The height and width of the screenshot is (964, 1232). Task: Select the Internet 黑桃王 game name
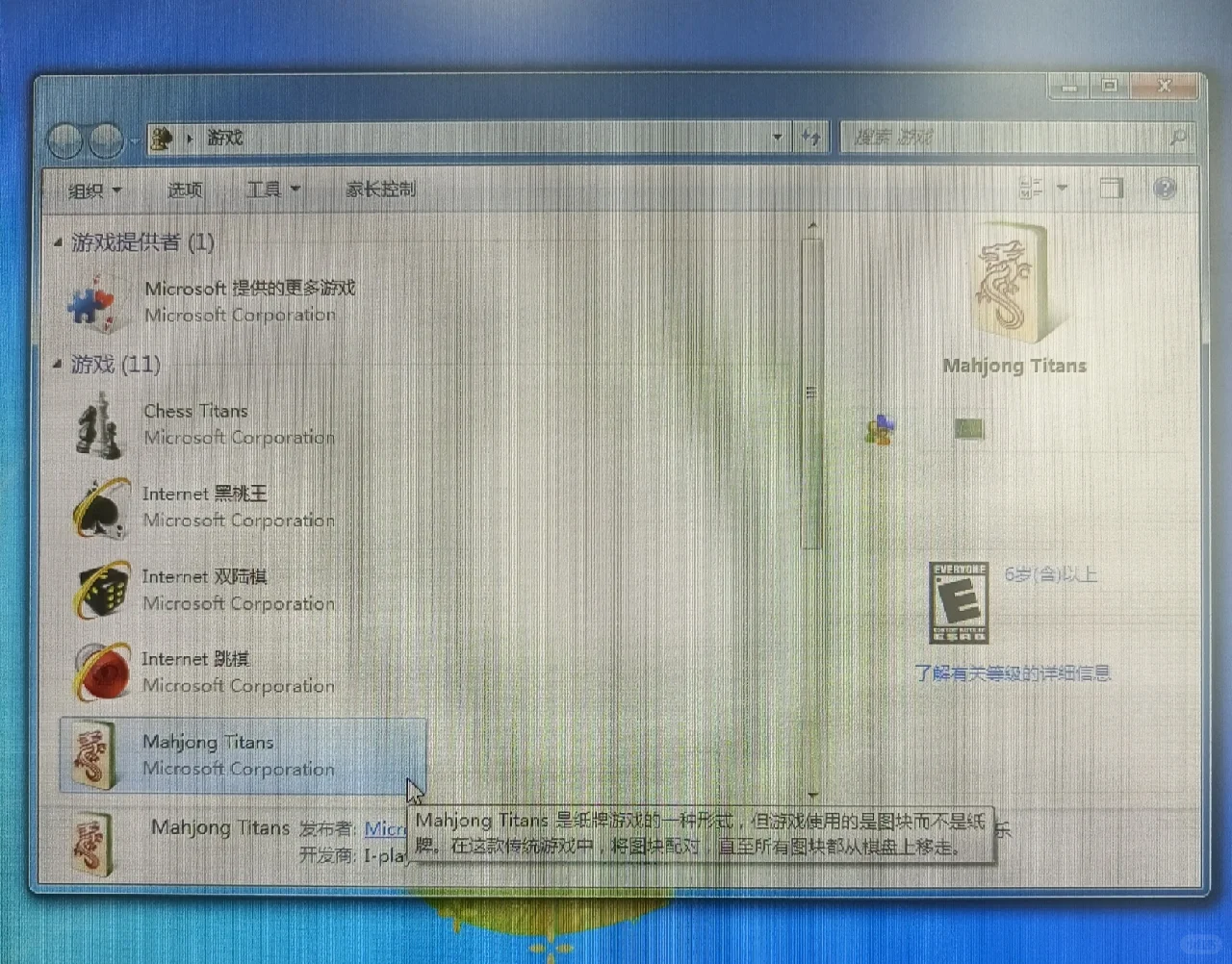(204, 494)
